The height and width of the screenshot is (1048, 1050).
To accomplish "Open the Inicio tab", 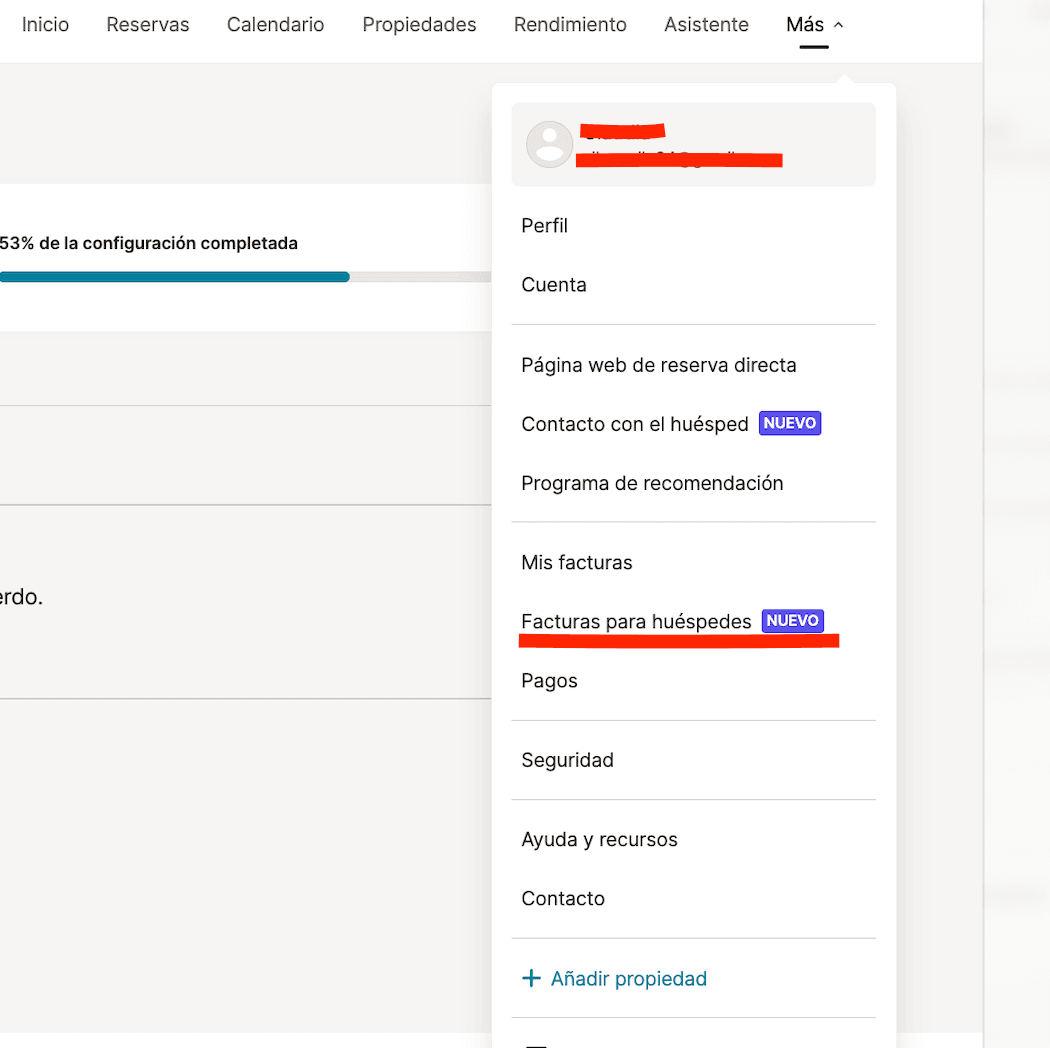I will point(45,25).
